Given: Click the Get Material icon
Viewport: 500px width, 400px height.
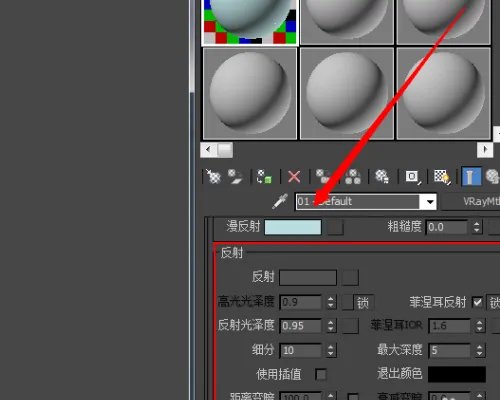Looking at the screenshot, I should pos(213,176).
